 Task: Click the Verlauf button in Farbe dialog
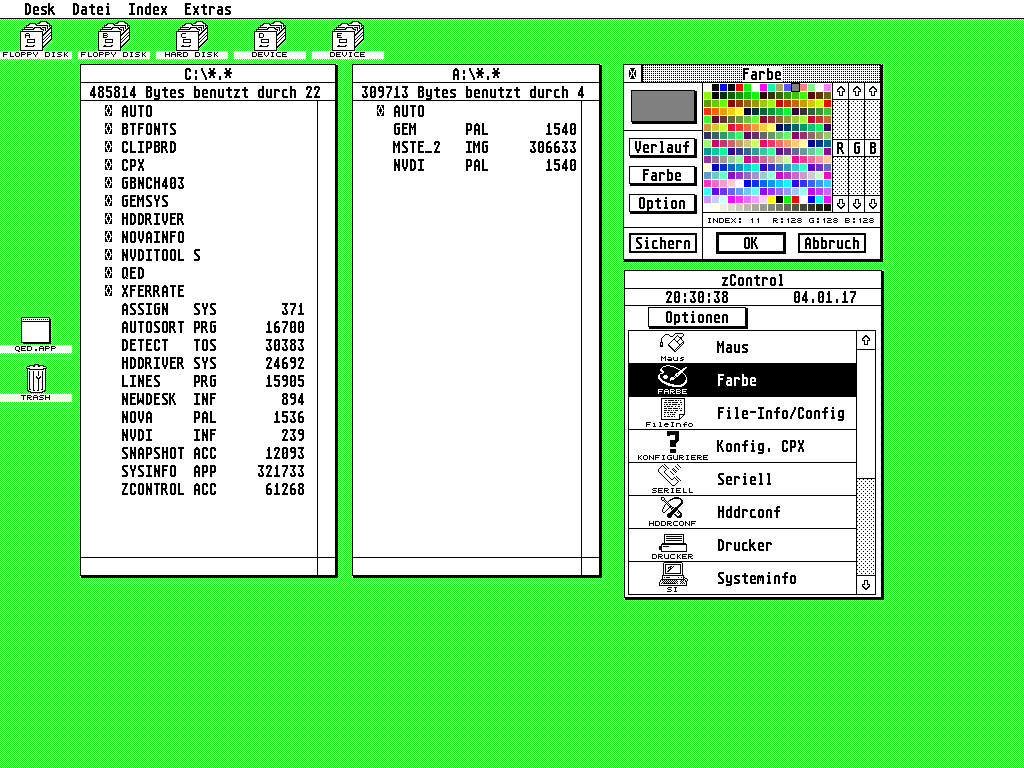point(662,148)
